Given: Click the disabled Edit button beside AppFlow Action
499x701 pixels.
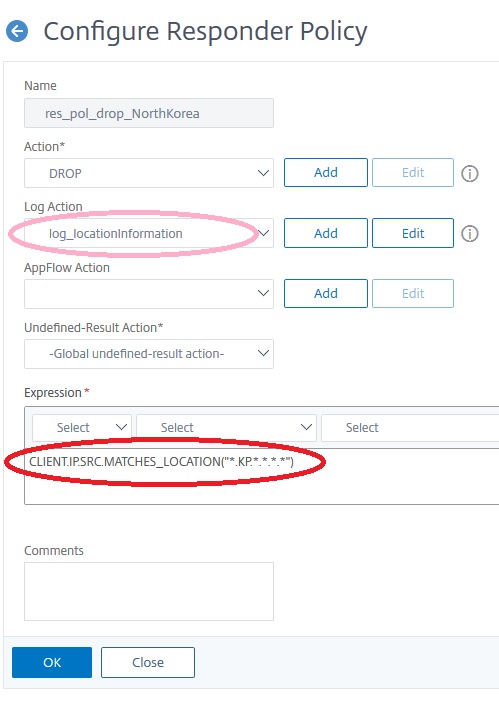Looking at the screenshot, I should coord(413,293).
